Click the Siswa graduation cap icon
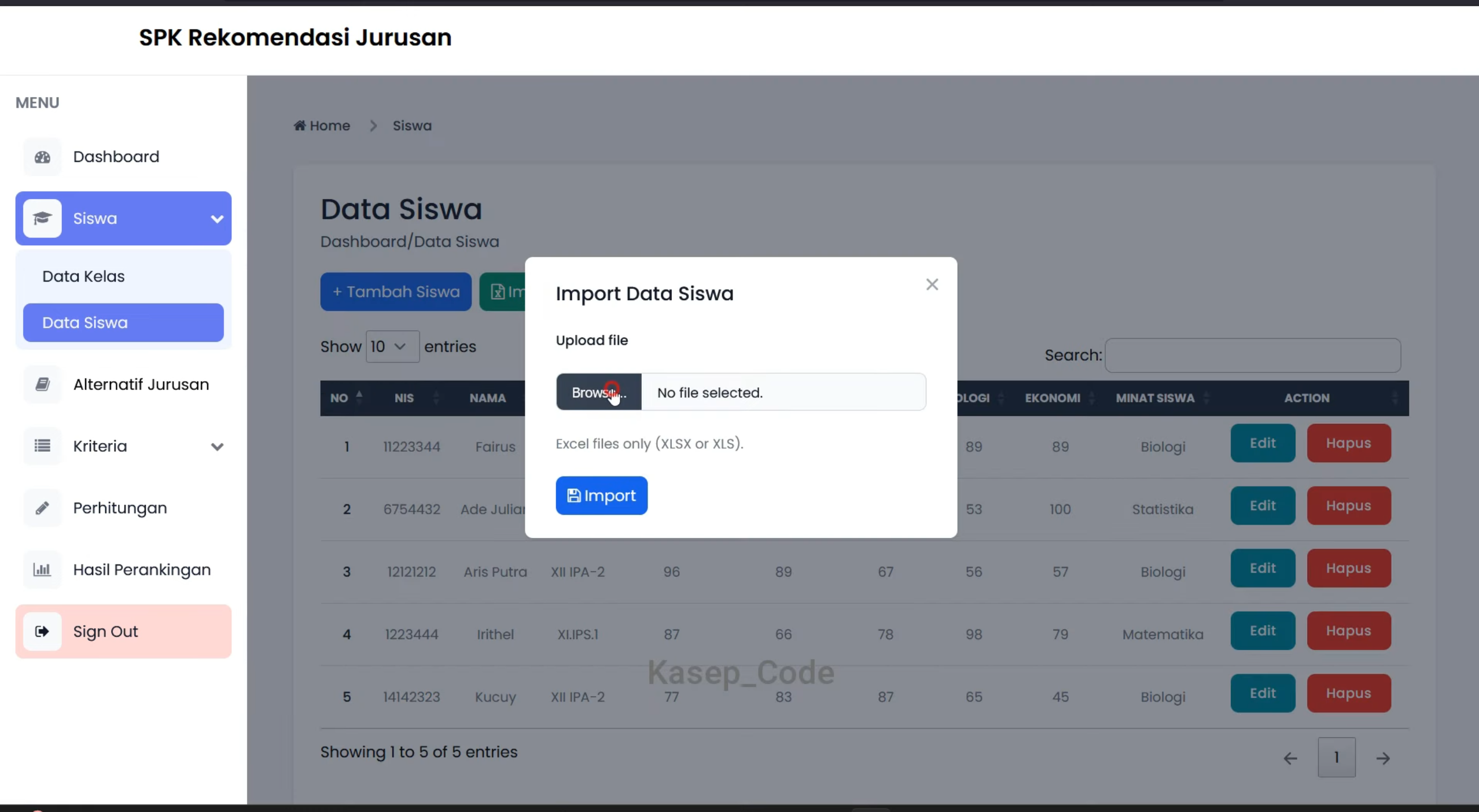1479x812 pixels. coord(42,219)
